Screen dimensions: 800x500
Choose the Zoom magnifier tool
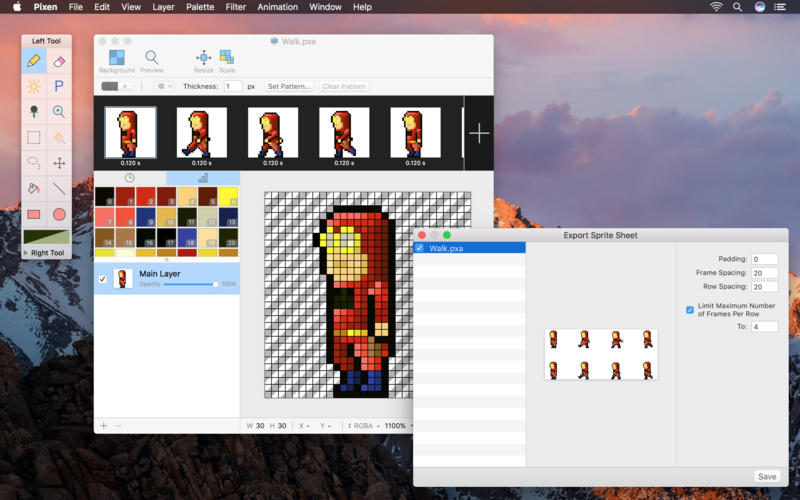pos(59,112)
